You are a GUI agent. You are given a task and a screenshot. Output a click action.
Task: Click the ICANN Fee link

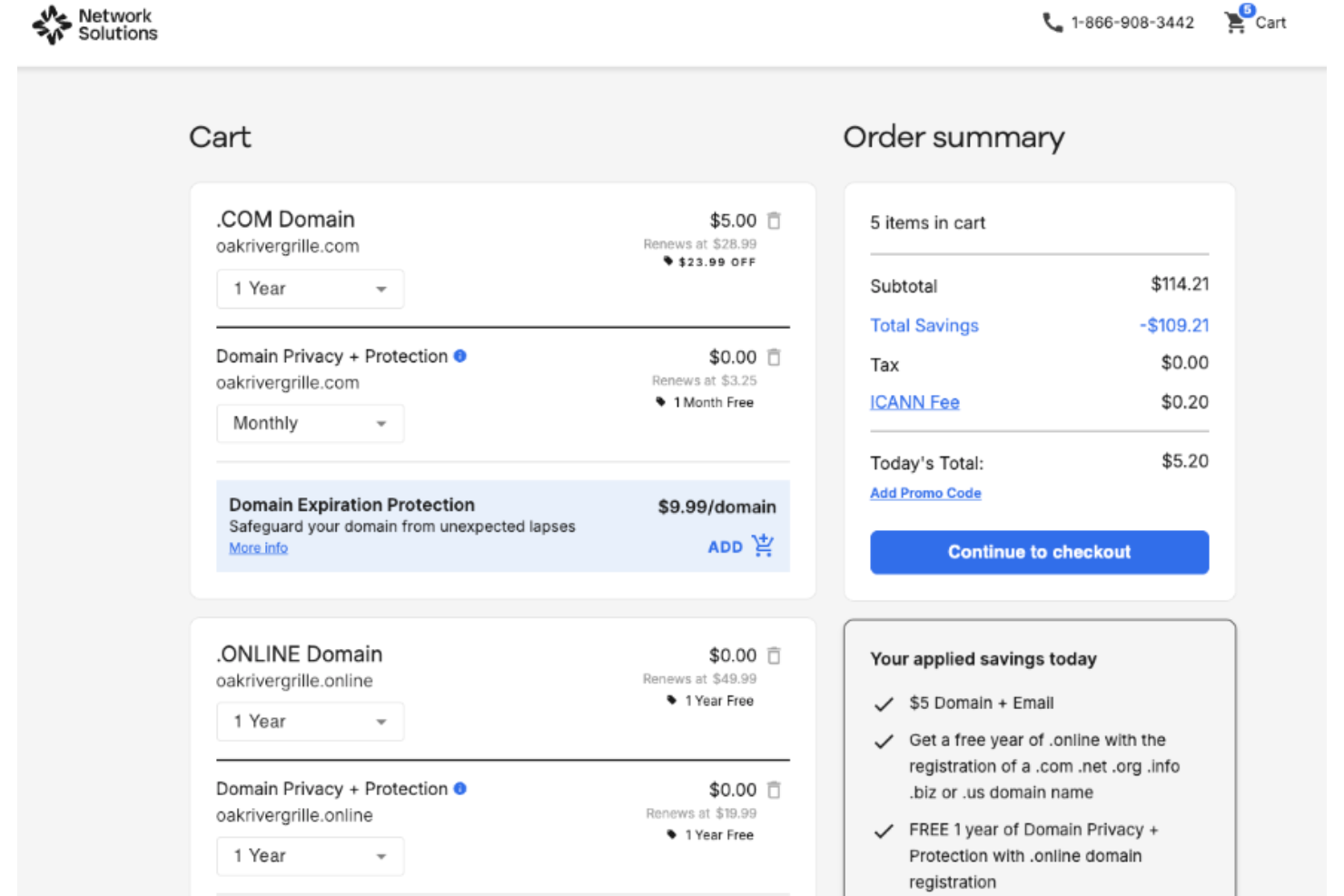[914, 402]
